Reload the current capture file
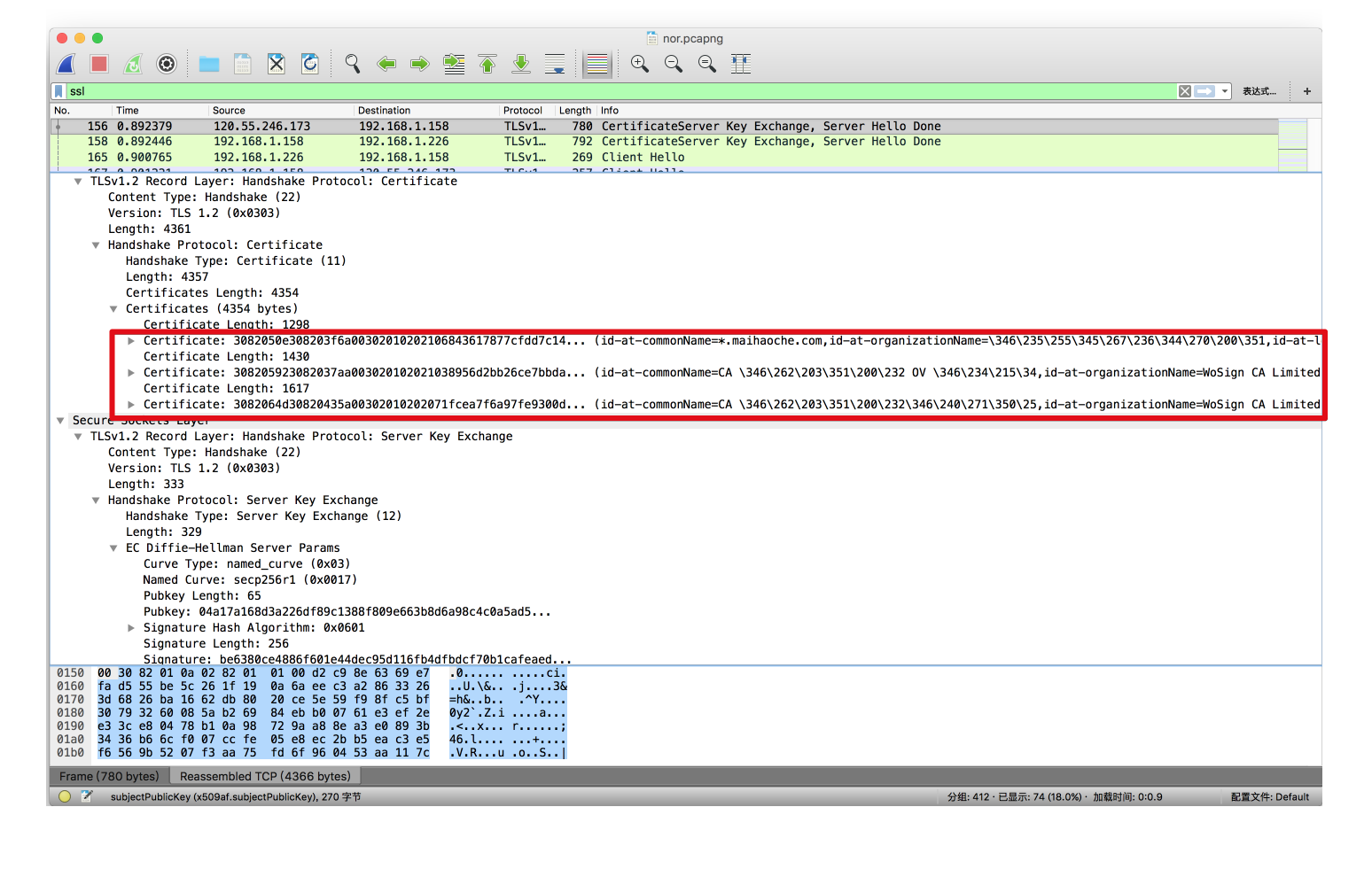 click(310, 64)
